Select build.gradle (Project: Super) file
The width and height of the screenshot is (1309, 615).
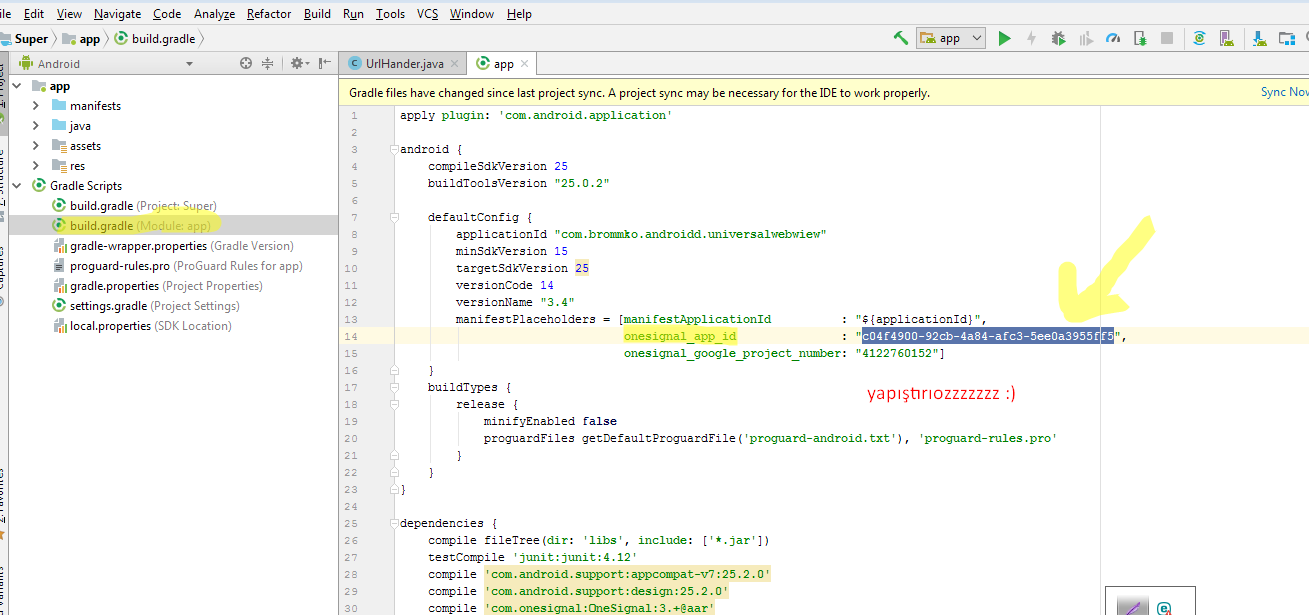tap(143, 206)
